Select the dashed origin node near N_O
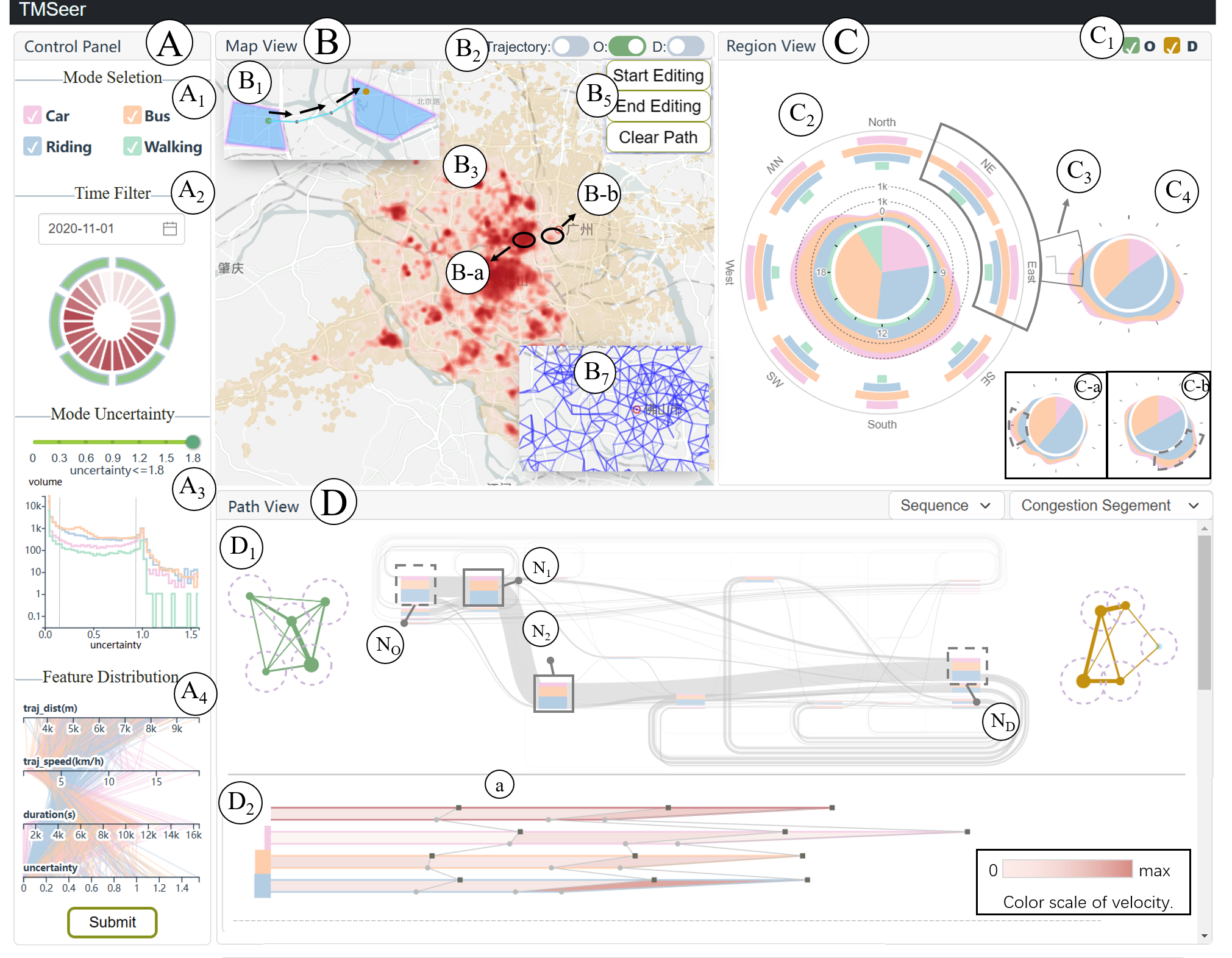The height and width of the screenshot is (958, 1232). (x=416, y=584)
